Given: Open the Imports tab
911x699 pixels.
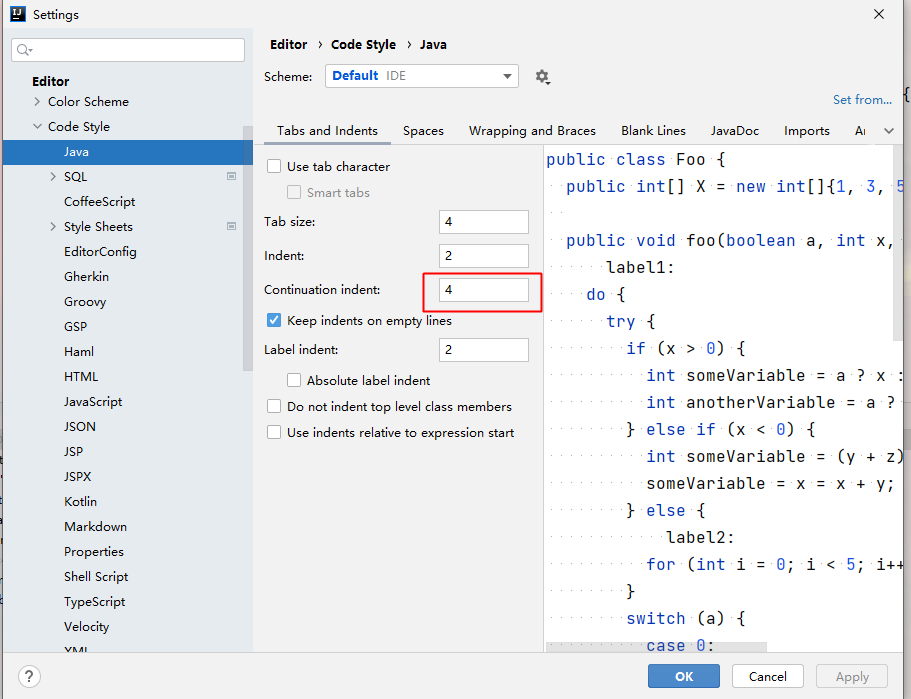Looking at the screenshot, I should [x=806, y=131].
